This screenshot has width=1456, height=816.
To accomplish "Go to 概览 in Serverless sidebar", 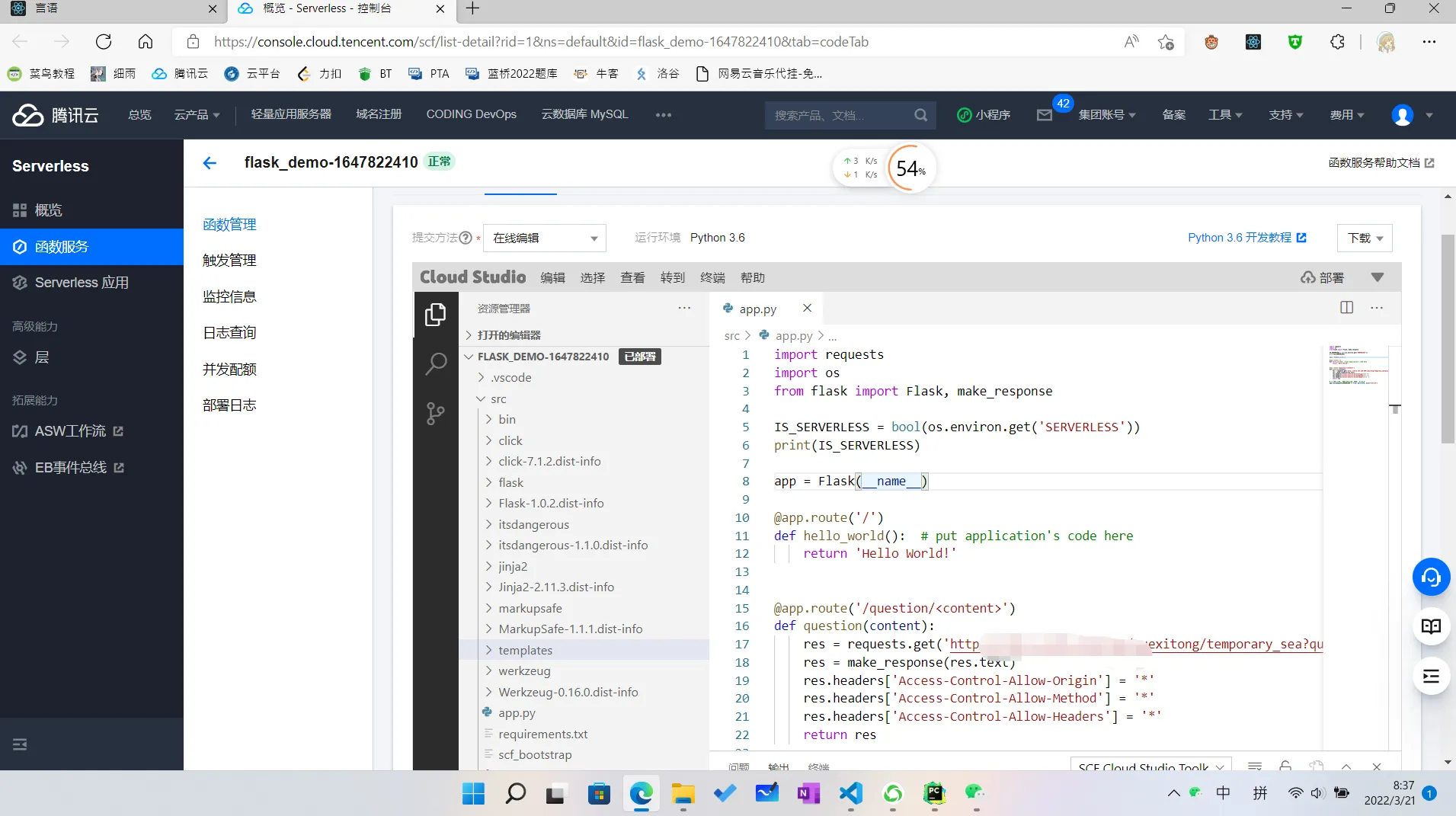I will pyautogui.click(x=91, y=210).
